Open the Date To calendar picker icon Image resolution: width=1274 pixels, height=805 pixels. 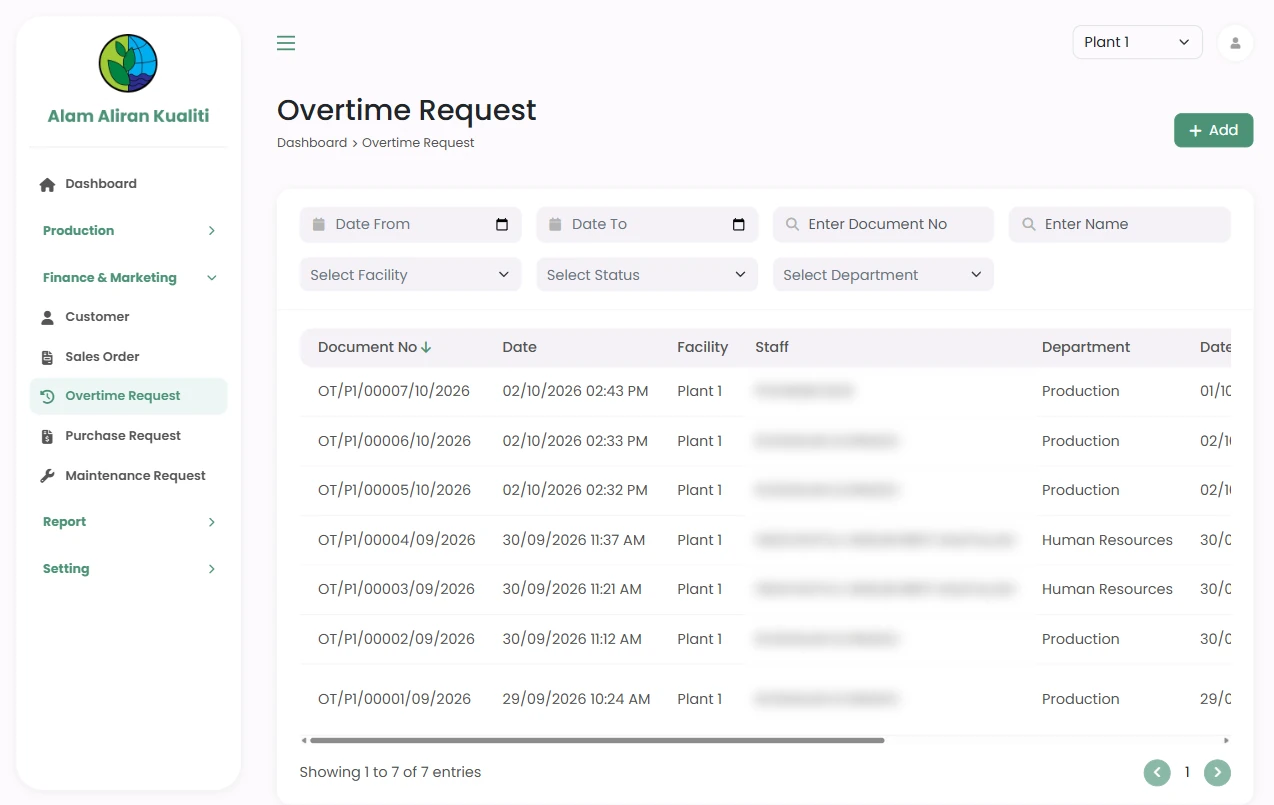(x=739, y=224)
